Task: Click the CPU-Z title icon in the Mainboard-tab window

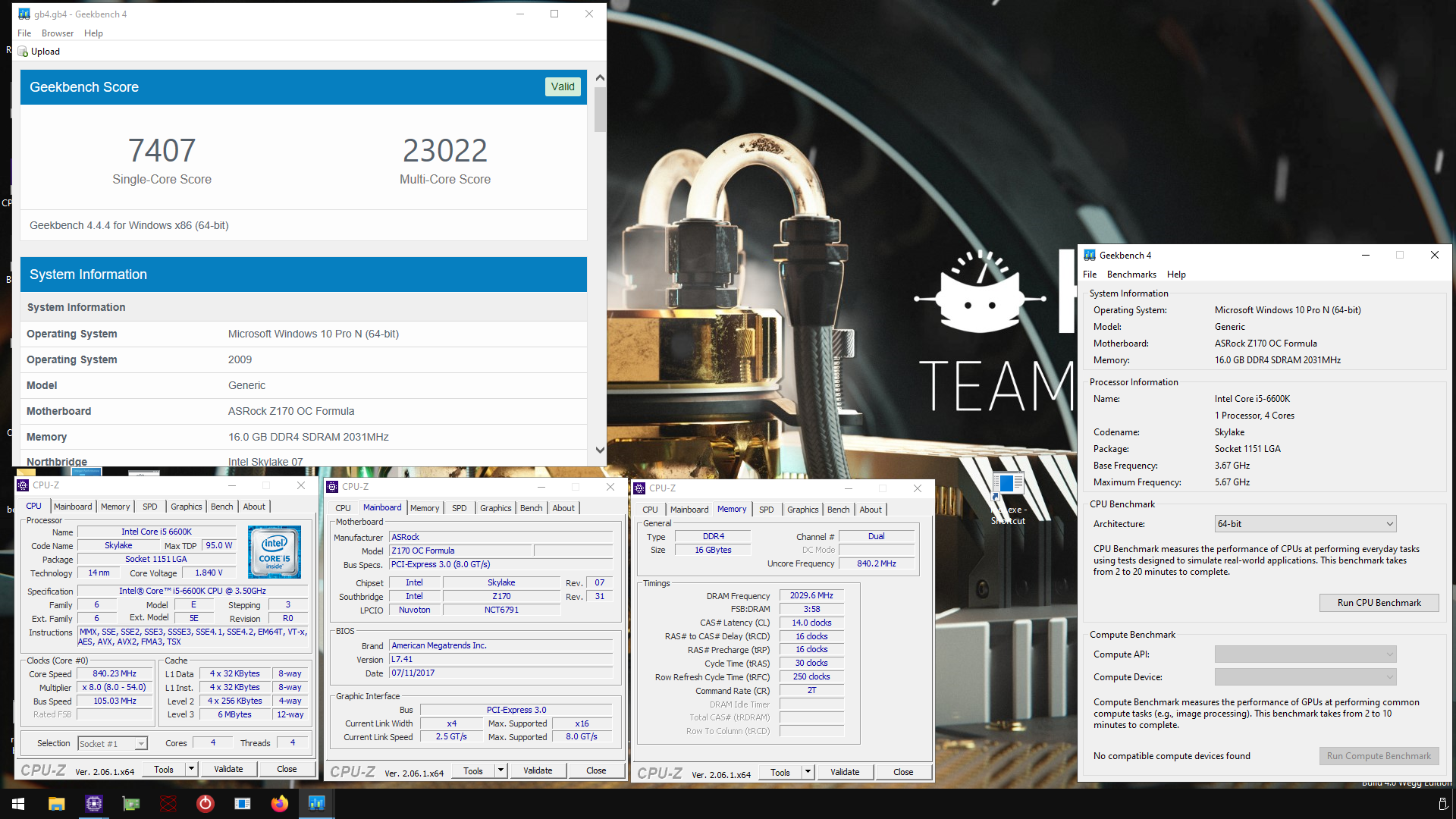Action: point(332,487)
